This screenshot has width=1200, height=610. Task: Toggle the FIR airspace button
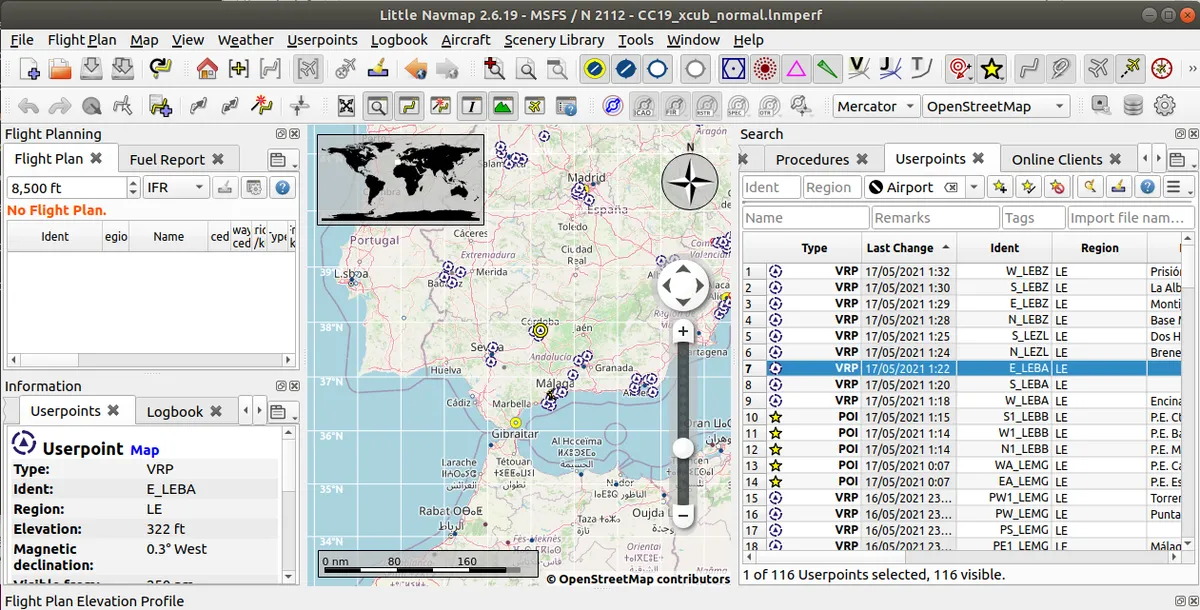coord(676,106)
